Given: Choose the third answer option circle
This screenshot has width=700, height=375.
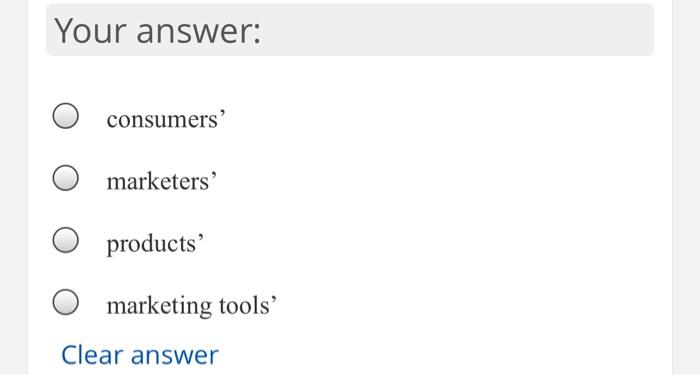Looking at the screenshot, I should [66, 240].
